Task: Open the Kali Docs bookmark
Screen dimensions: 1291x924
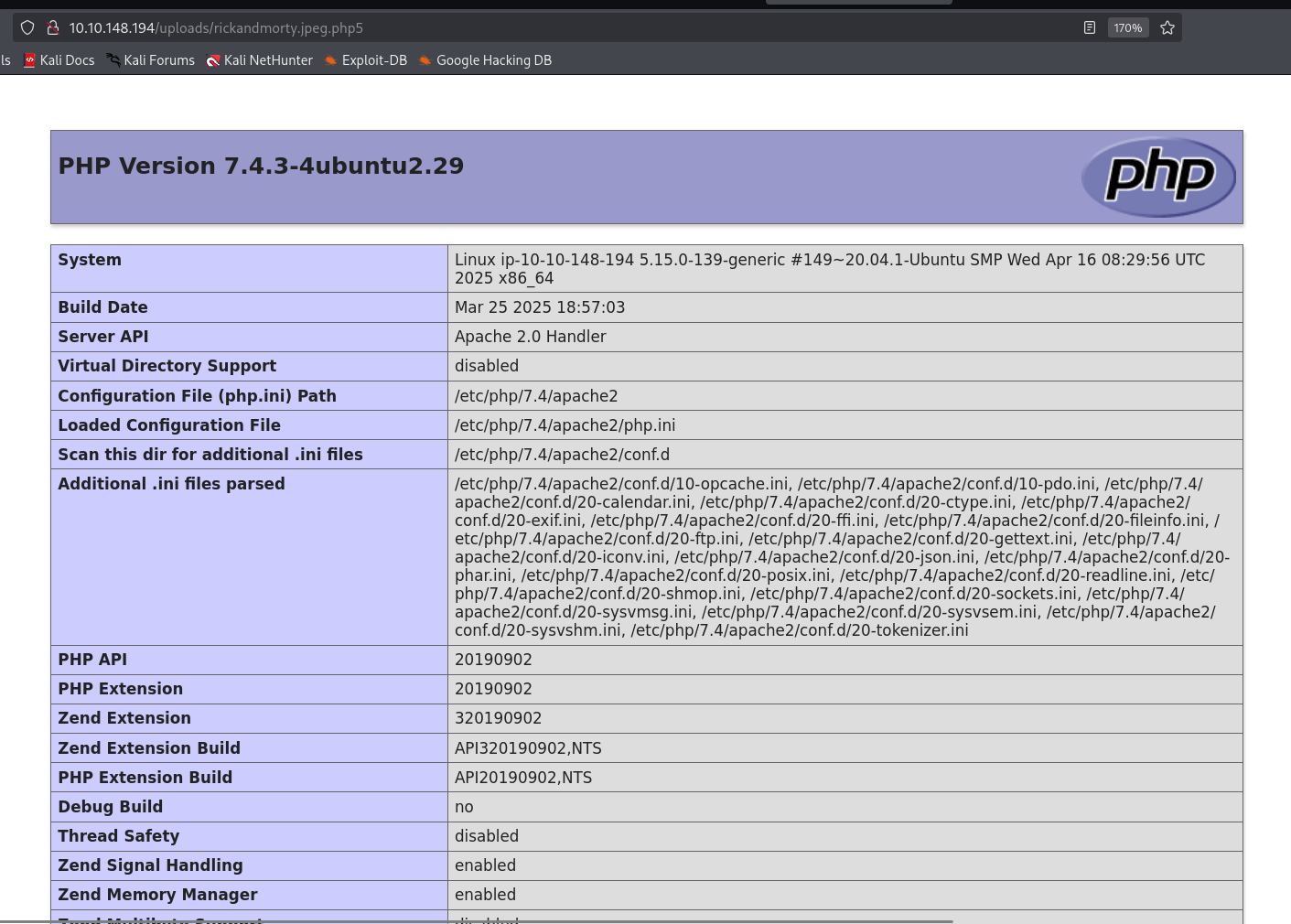Action: pos(67,60)
